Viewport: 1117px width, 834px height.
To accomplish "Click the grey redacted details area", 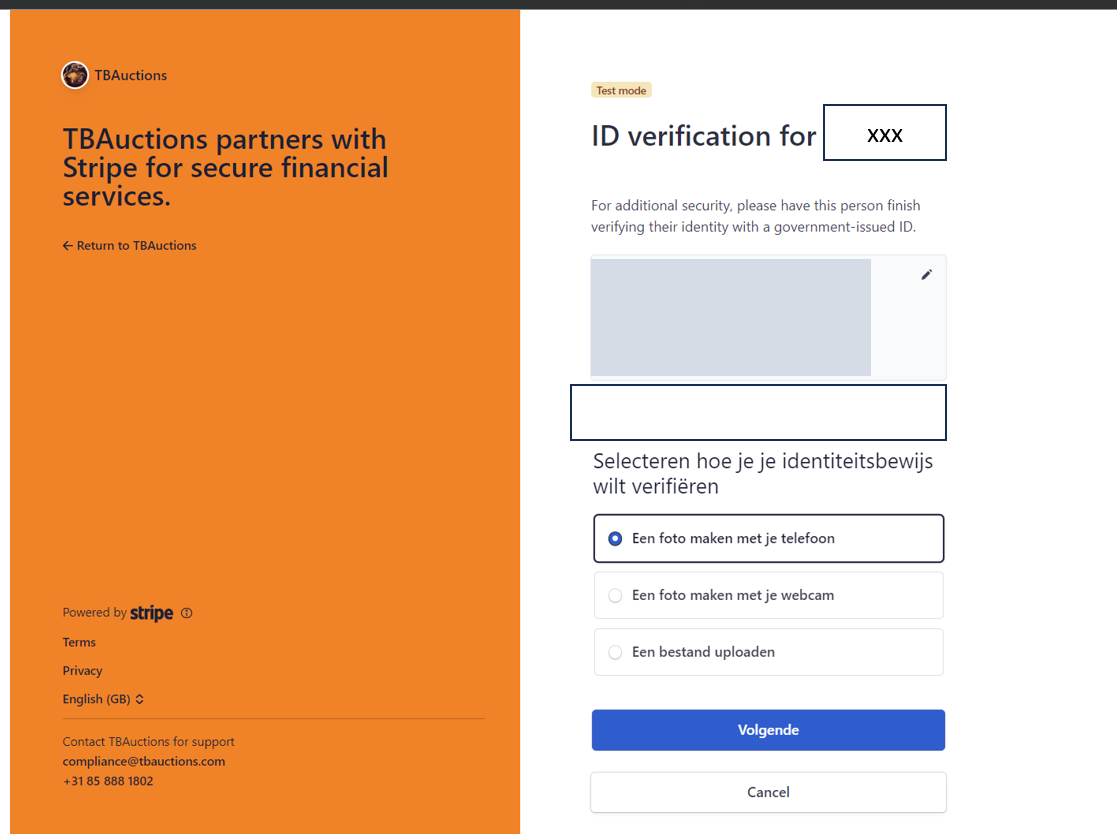I will (x=730, y=317).
